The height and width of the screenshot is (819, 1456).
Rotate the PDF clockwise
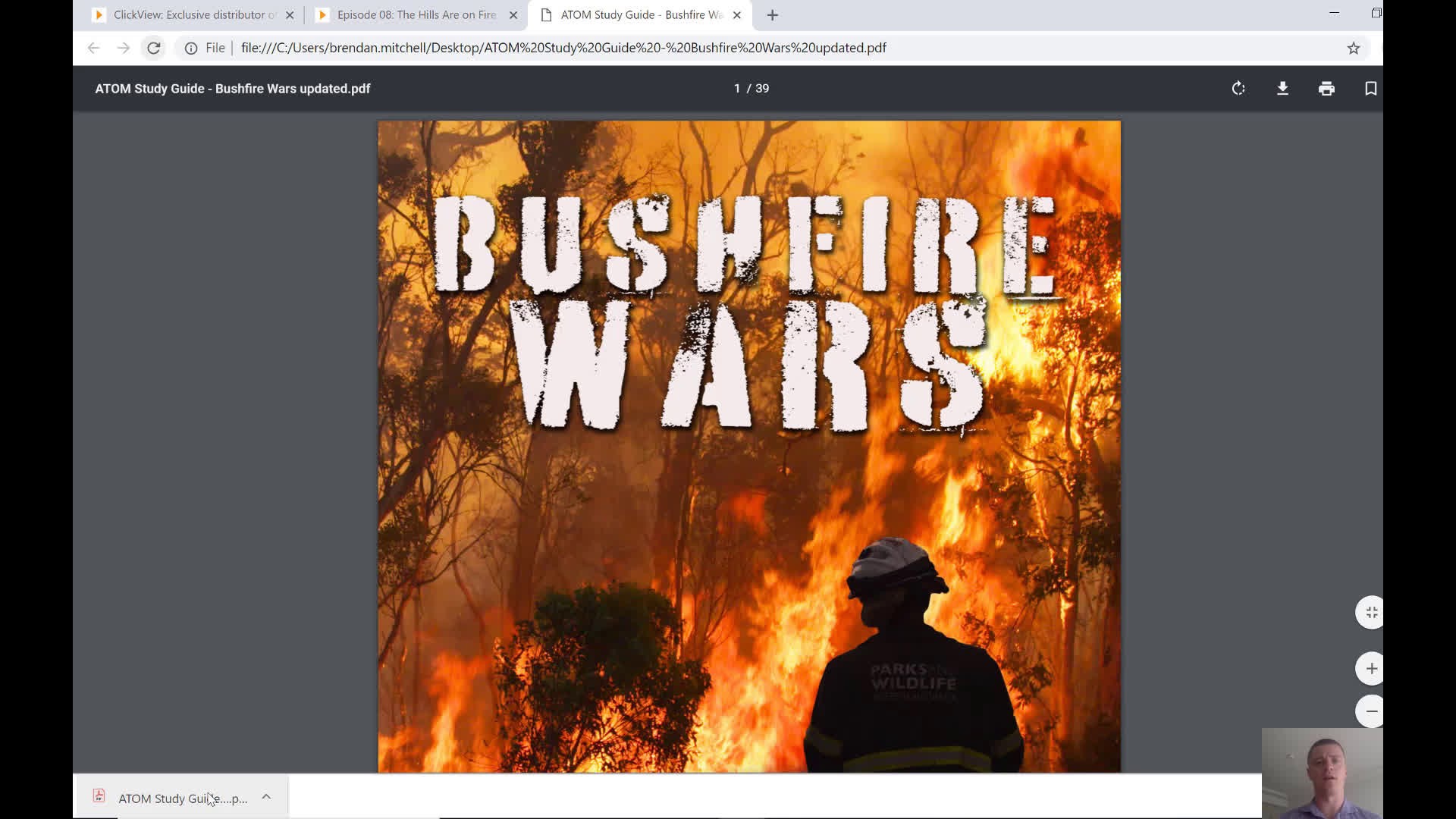pyautogui.click(x=1238, y=89)
